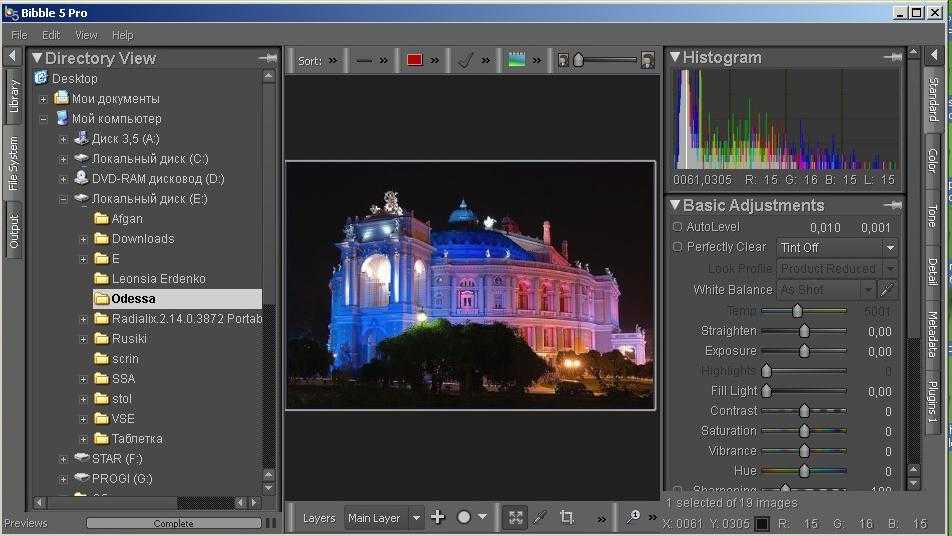Click the Saturation slider handle
This screenshot has height=536, width=952.
pos(804,431)
